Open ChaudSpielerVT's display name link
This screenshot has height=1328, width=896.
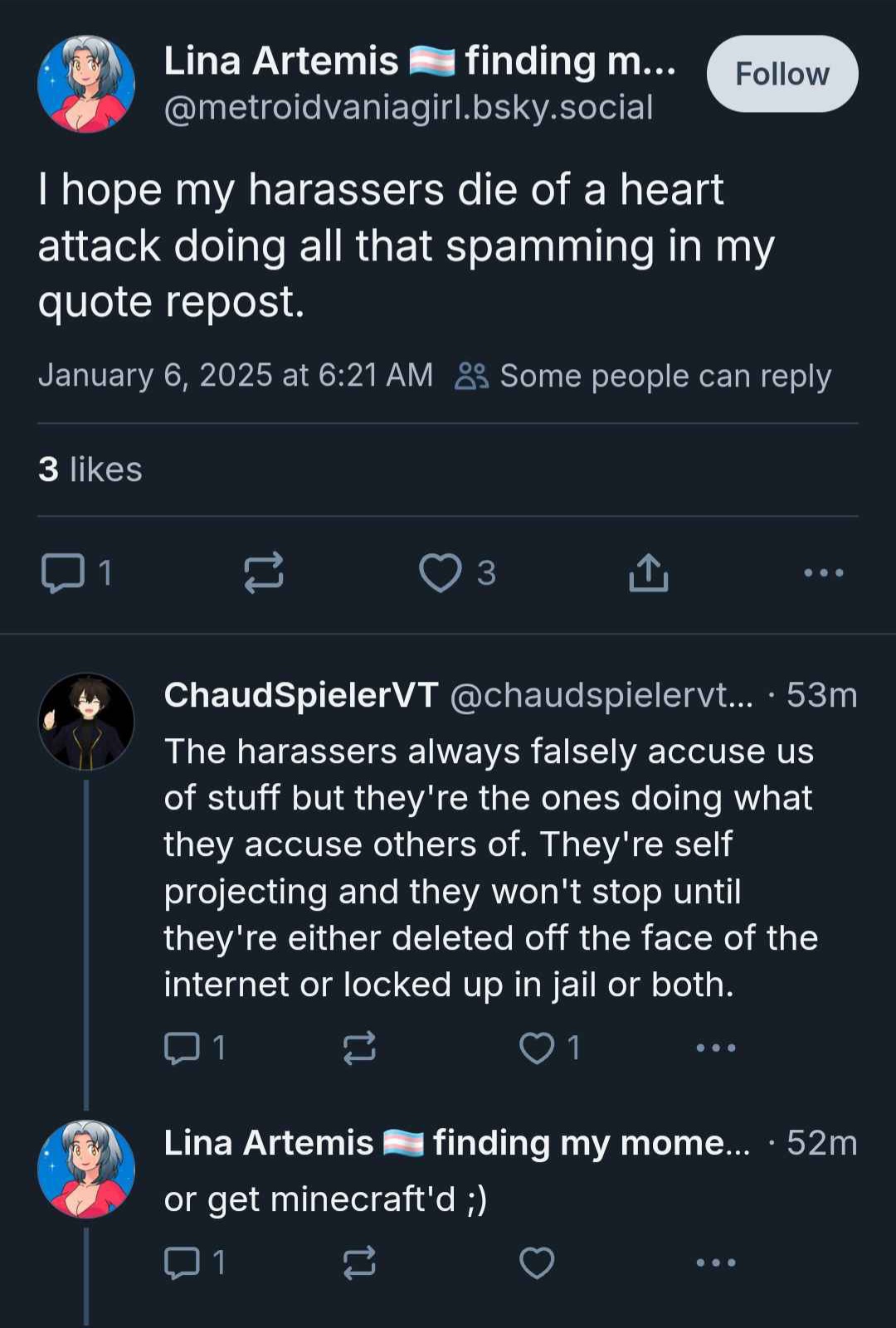(x=300, y=695)
